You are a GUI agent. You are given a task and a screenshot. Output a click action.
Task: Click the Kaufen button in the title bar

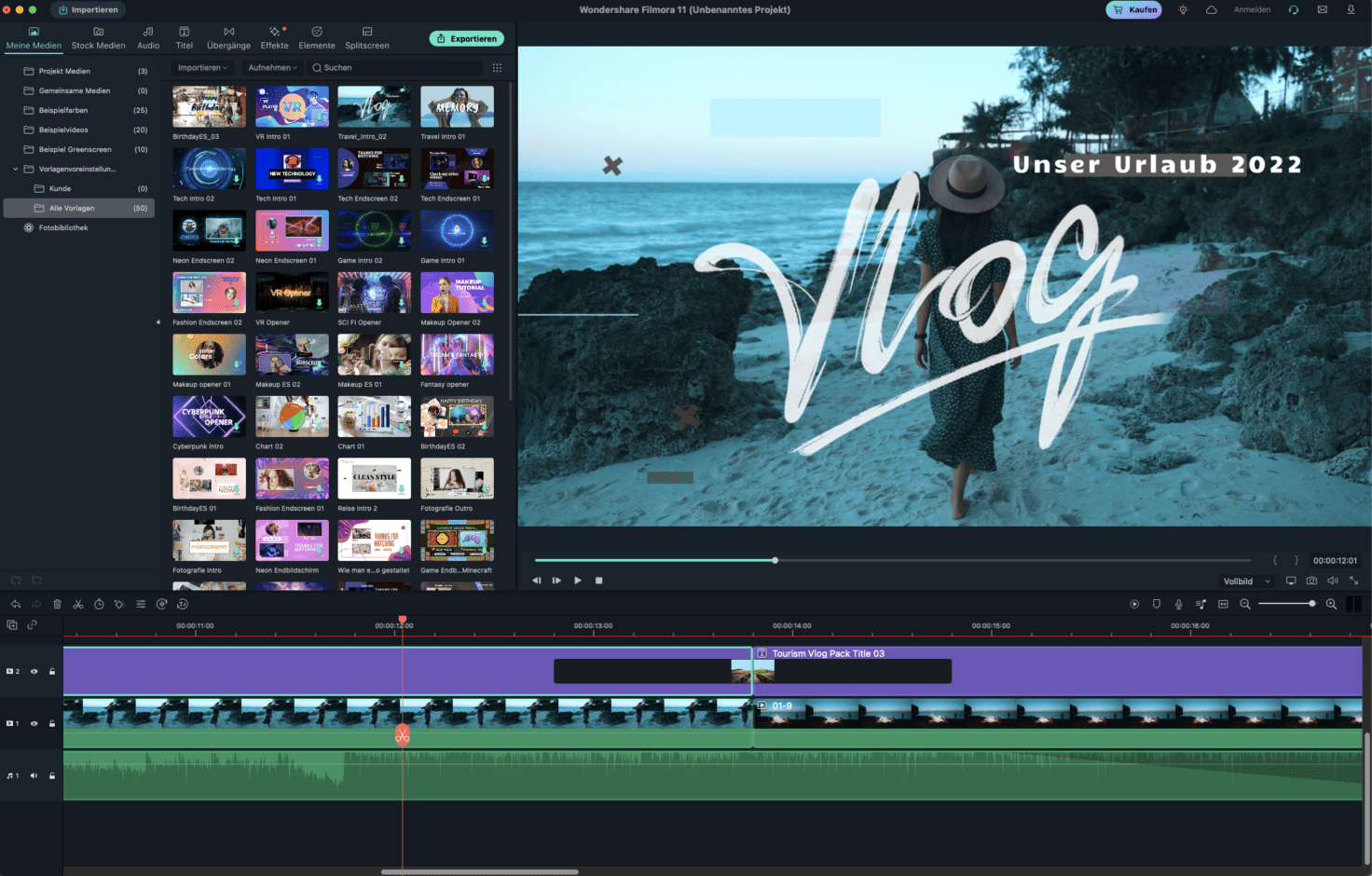[1133, 10]
